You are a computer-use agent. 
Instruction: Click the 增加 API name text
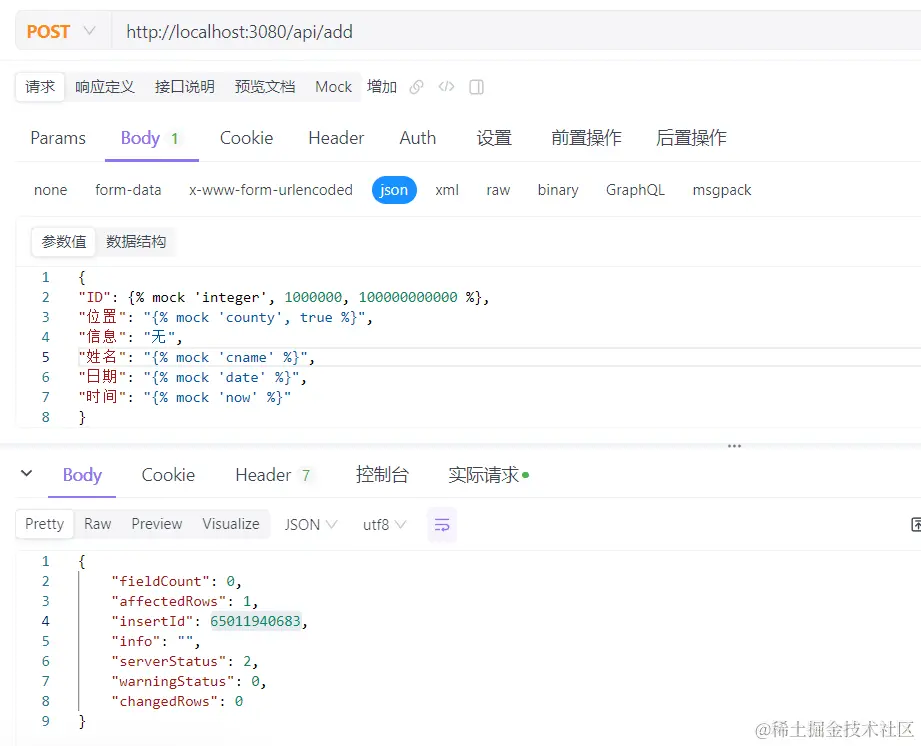click(382, 87)
